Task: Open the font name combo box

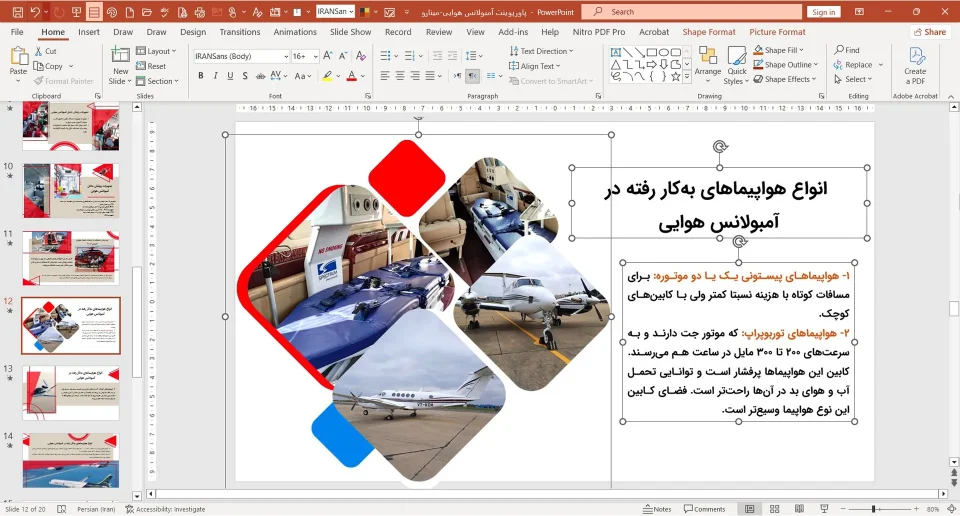Action: pyautogui.click(x=241, y=56)
